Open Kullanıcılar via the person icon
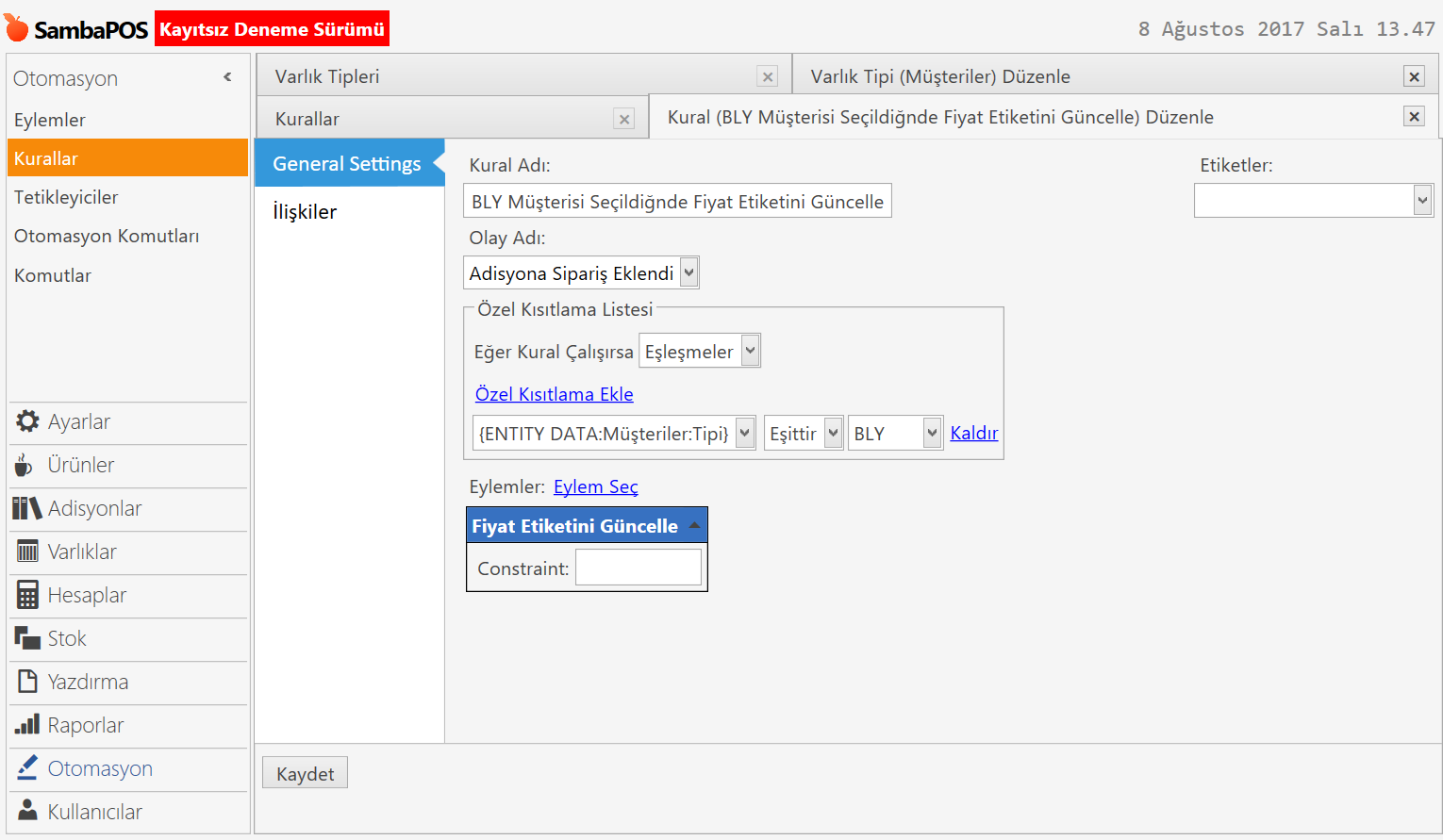The height and width of the screenshot is (840, 1443). coord(27,812)
